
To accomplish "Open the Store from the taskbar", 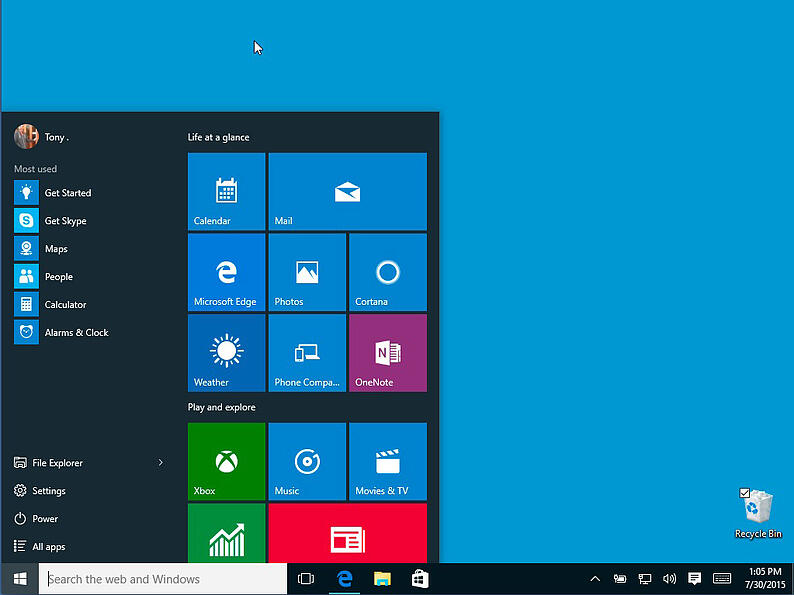I will (x=420, y=579).
